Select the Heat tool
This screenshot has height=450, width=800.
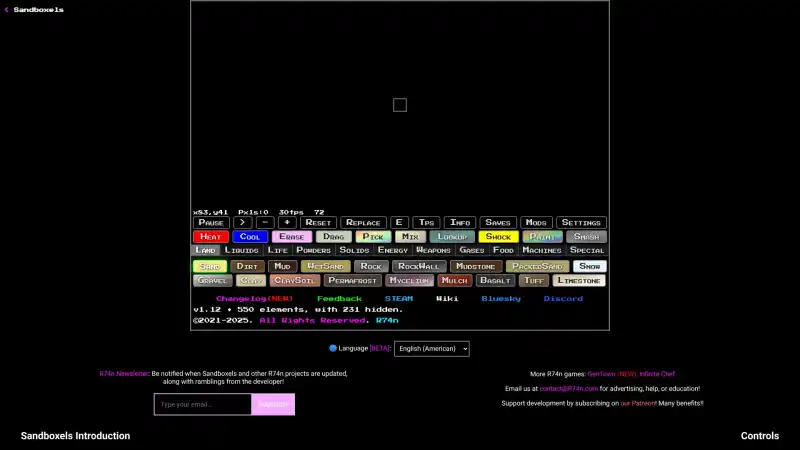click(x=210, y=237)
